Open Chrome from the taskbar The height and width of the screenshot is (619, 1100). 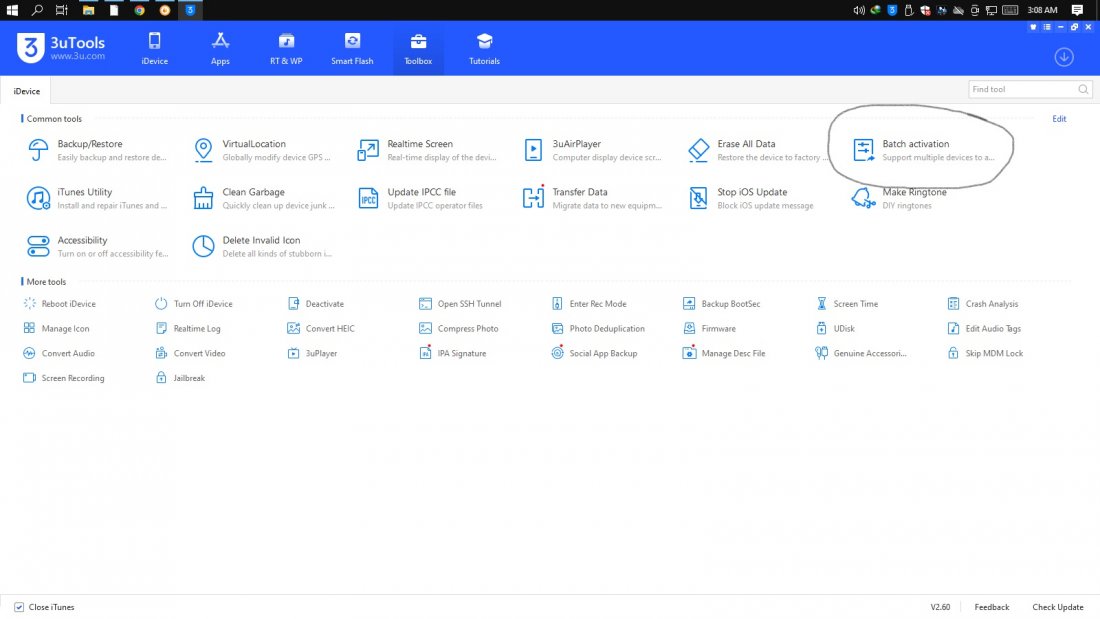click(x=140, y=10)
